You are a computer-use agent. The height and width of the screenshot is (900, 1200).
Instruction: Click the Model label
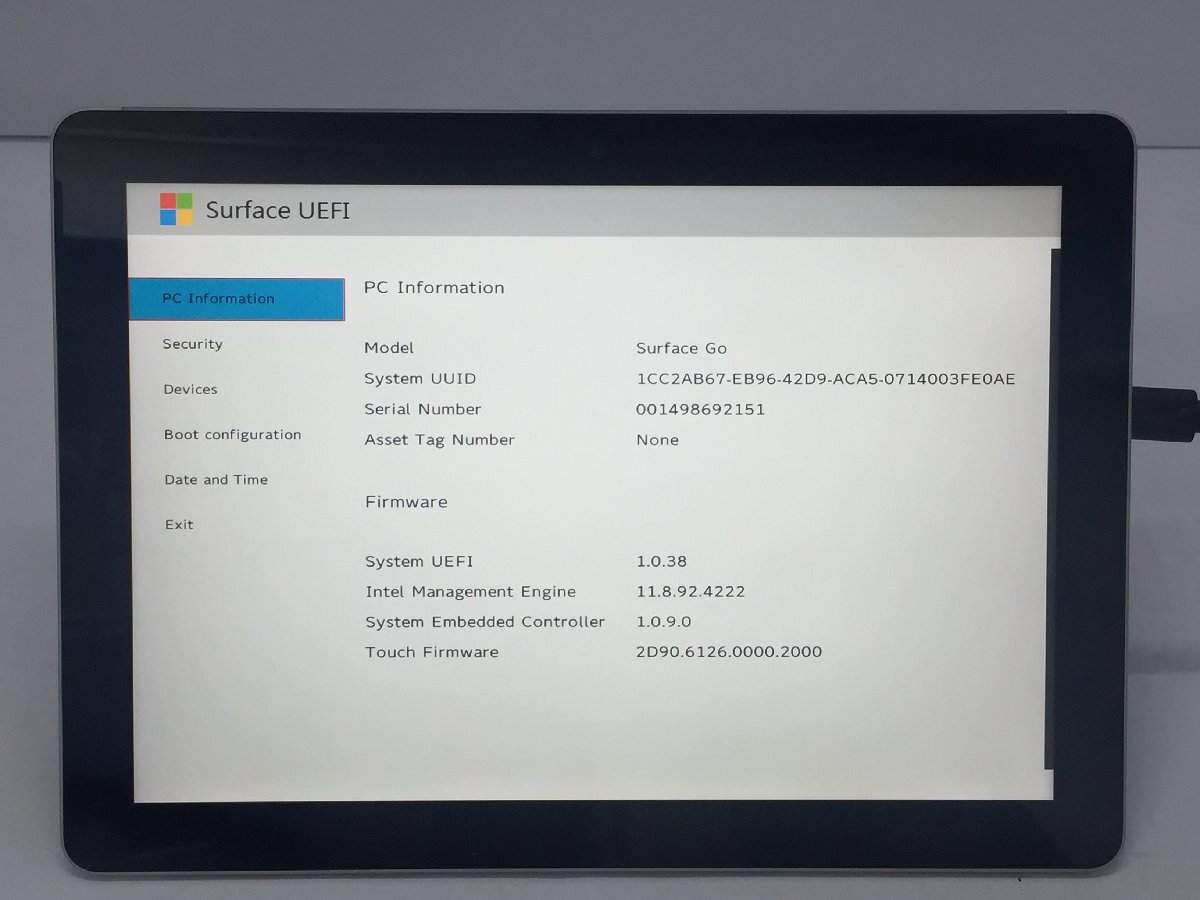point(389,348)
